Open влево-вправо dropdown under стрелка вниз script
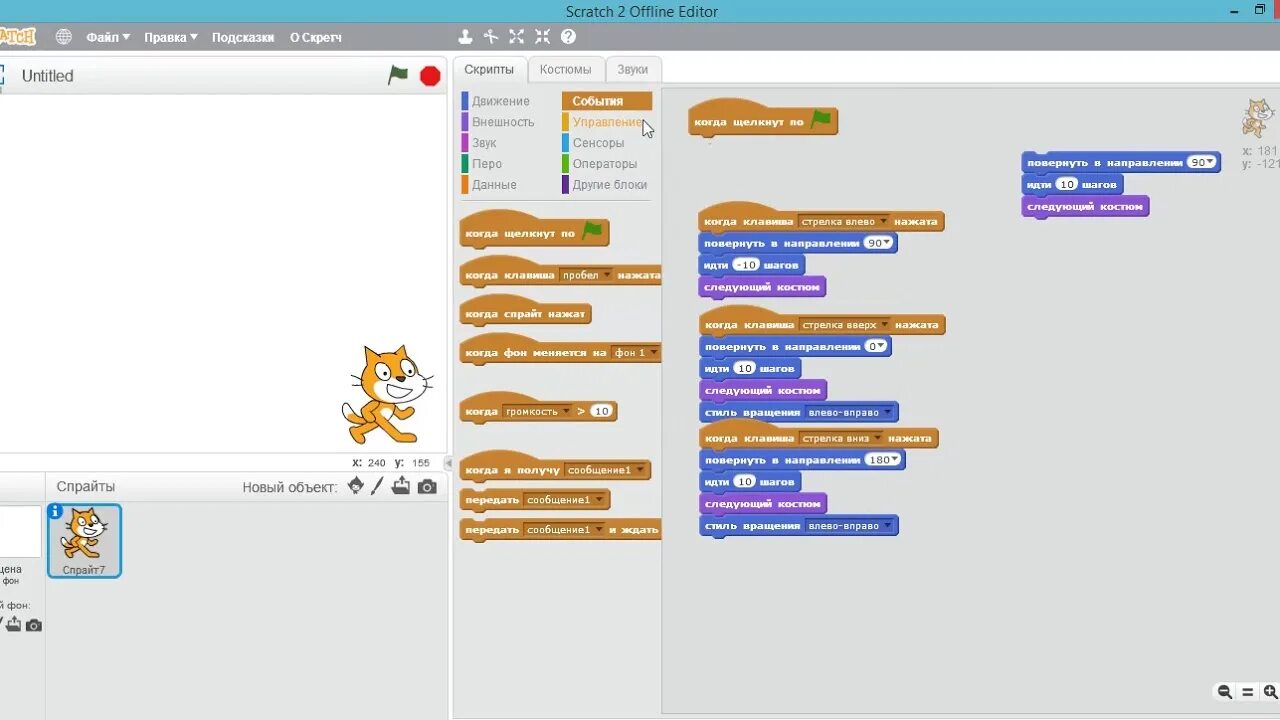The width and height of the screenshot is (1280, 720). [x=850, y=526]
